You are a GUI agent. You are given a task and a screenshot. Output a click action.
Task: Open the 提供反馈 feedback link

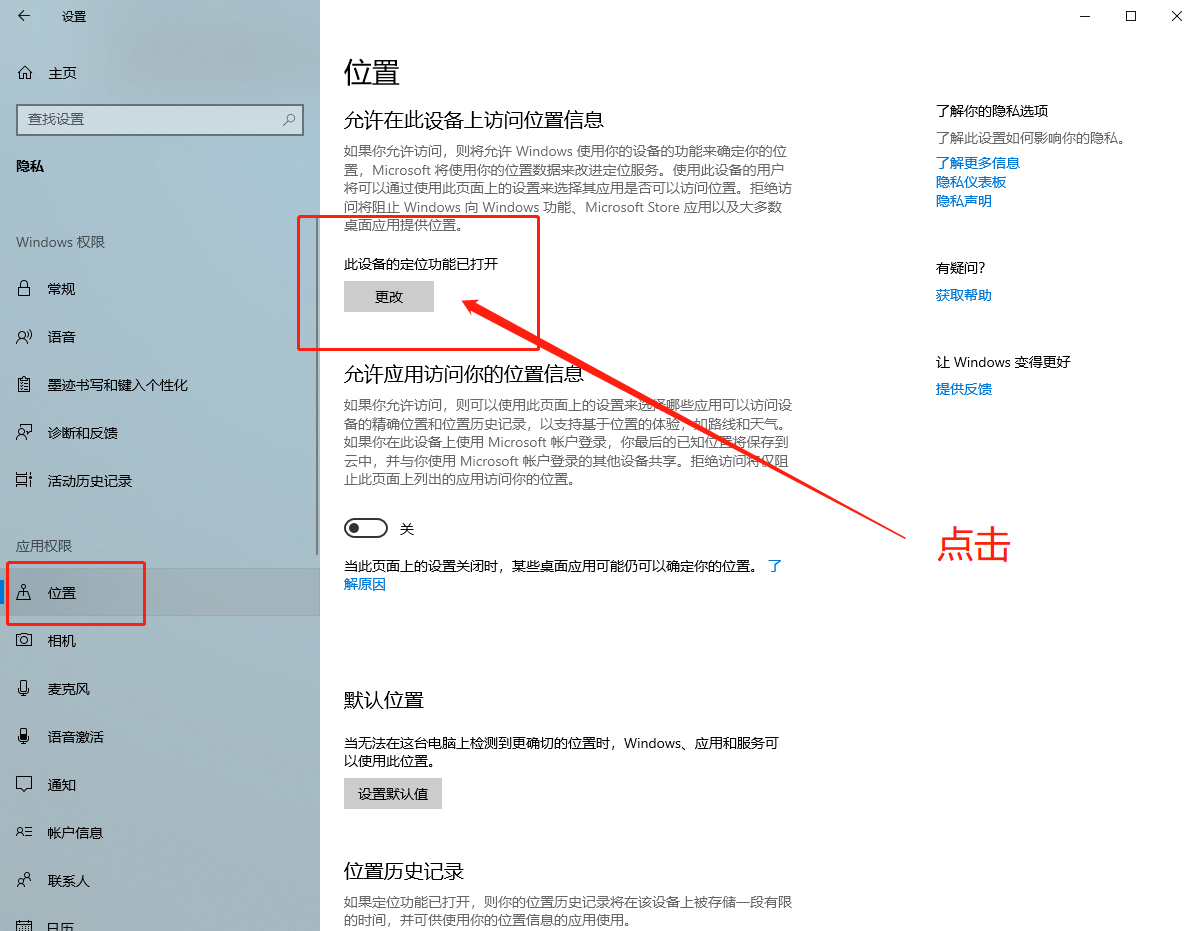coord(963,388)
